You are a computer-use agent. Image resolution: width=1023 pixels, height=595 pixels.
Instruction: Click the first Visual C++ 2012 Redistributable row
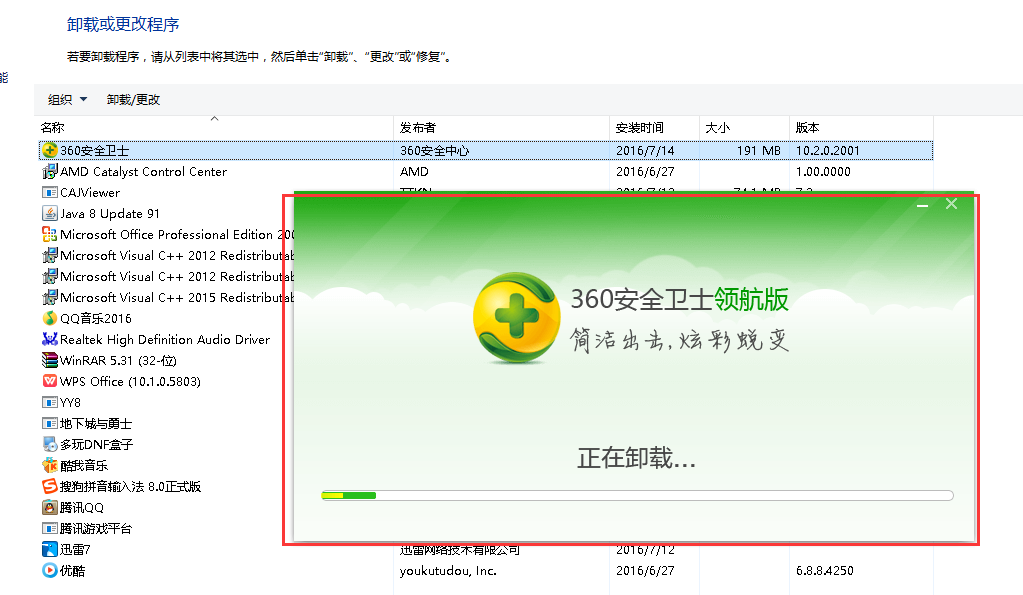pyautogui.click(x=167, y=256)
